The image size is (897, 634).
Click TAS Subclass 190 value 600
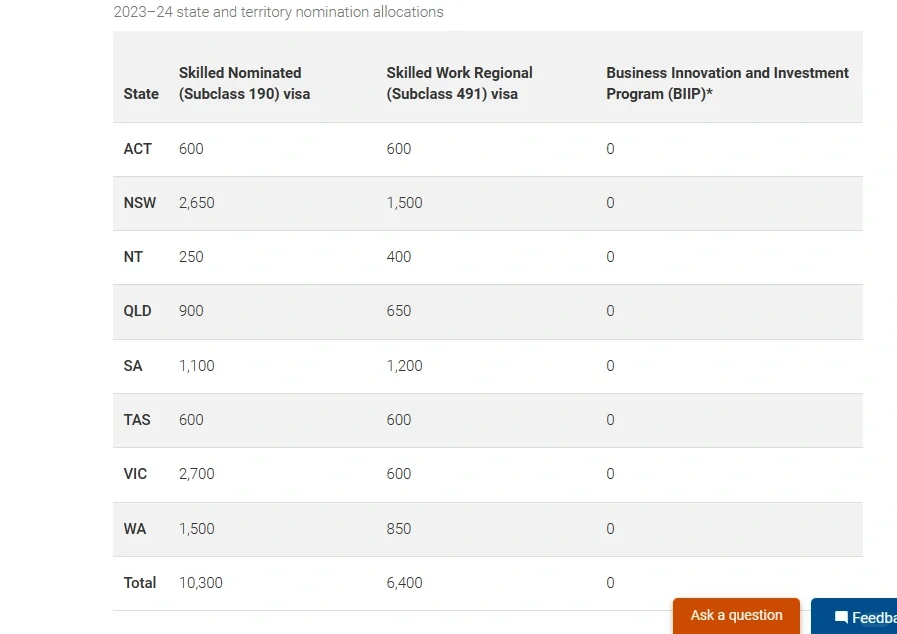coord(190,419)
